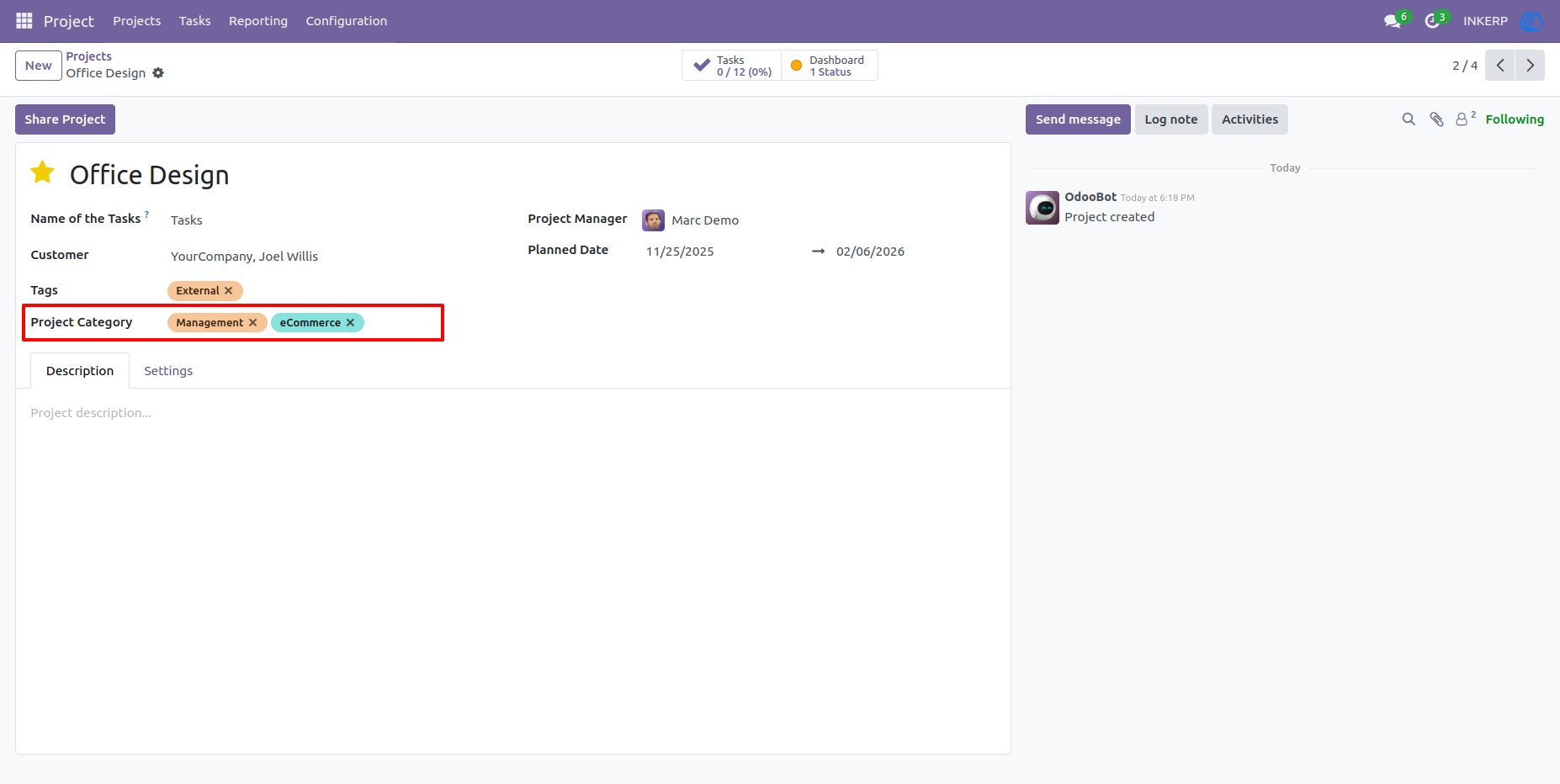Click the Project description text area
The width and height of the screenshot is (1560, 784).
pos(512,413)
